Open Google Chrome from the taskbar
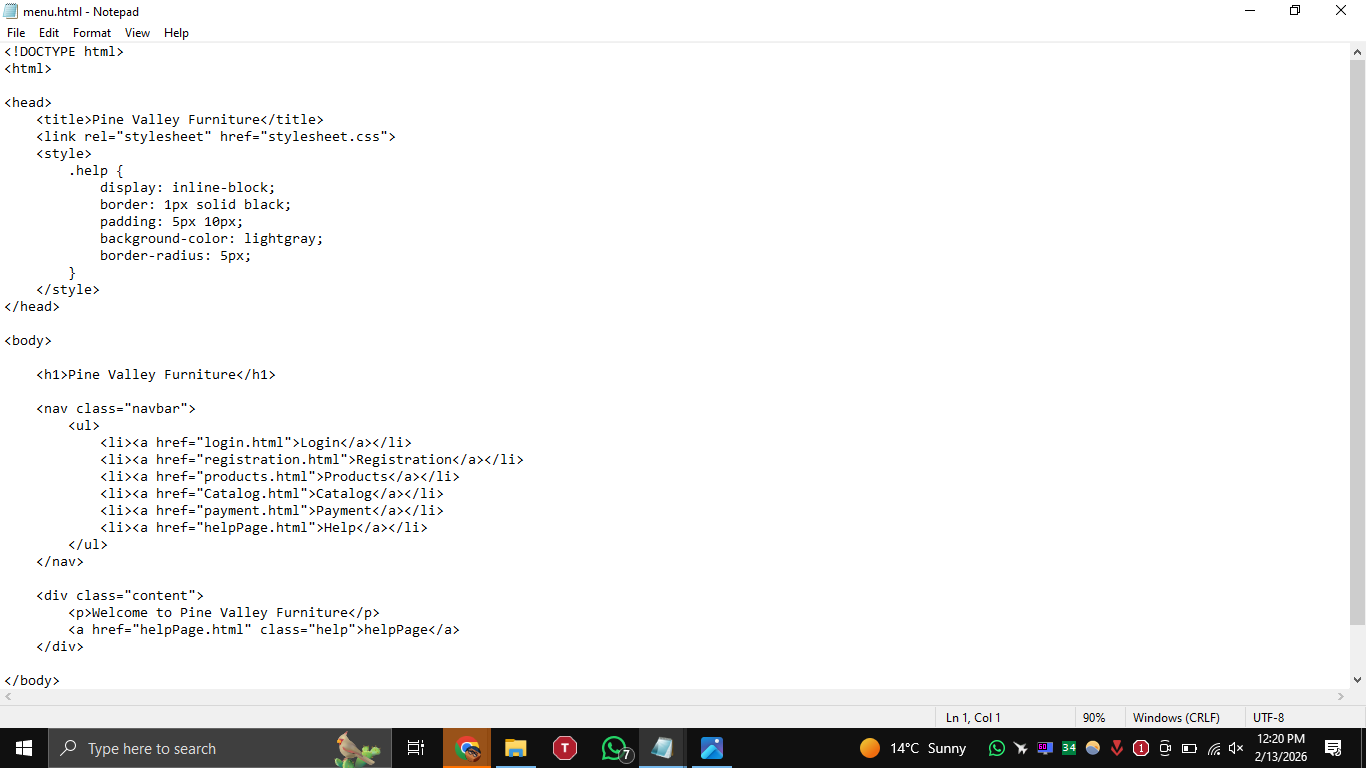The width and height of the screenshot is (1366, 768). pos(467,748)
